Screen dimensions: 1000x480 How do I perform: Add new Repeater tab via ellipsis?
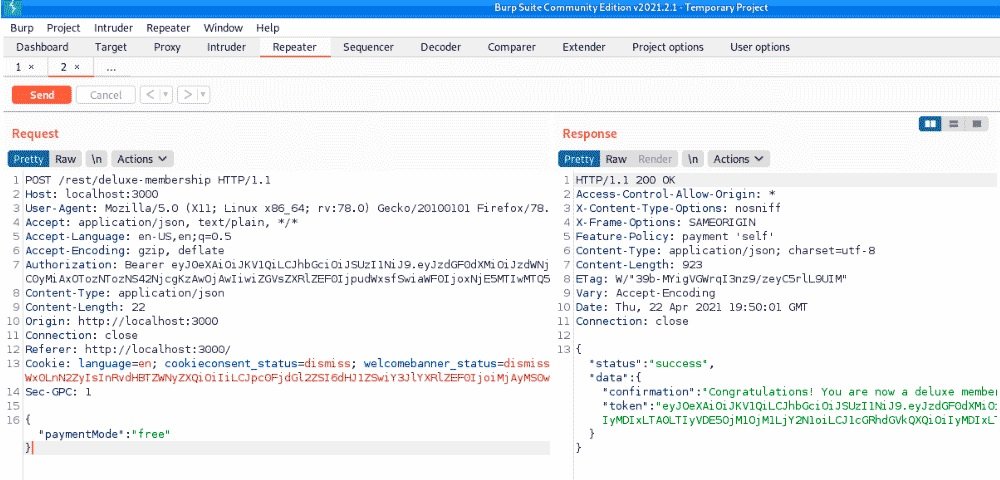111,68
